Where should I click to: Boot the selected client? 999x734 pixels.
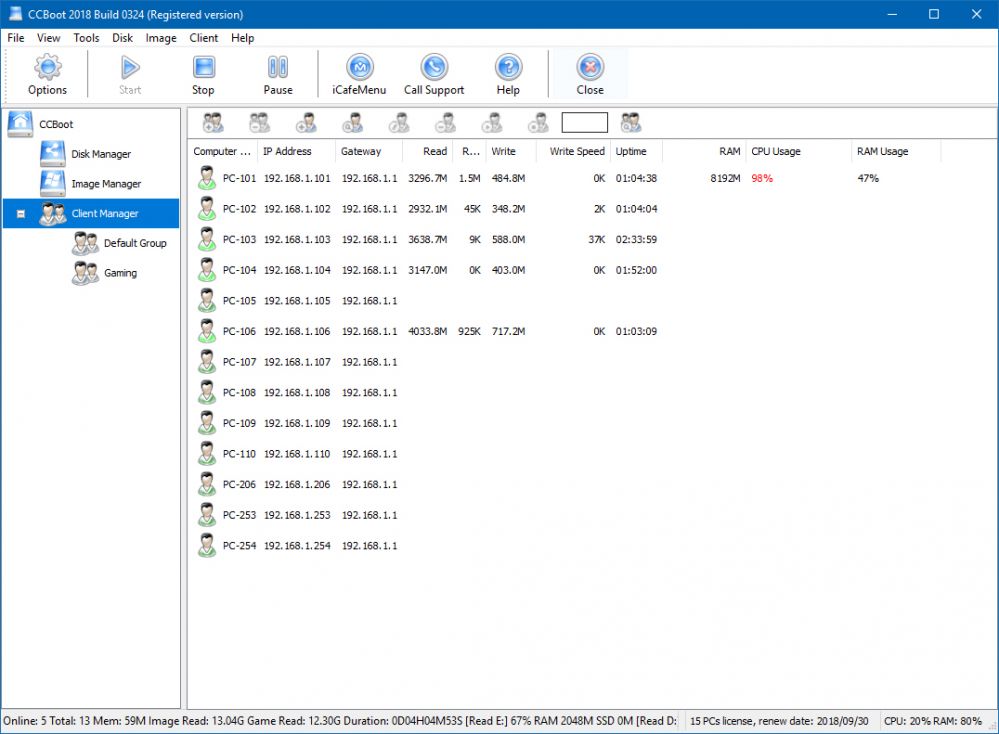point(491,121)
